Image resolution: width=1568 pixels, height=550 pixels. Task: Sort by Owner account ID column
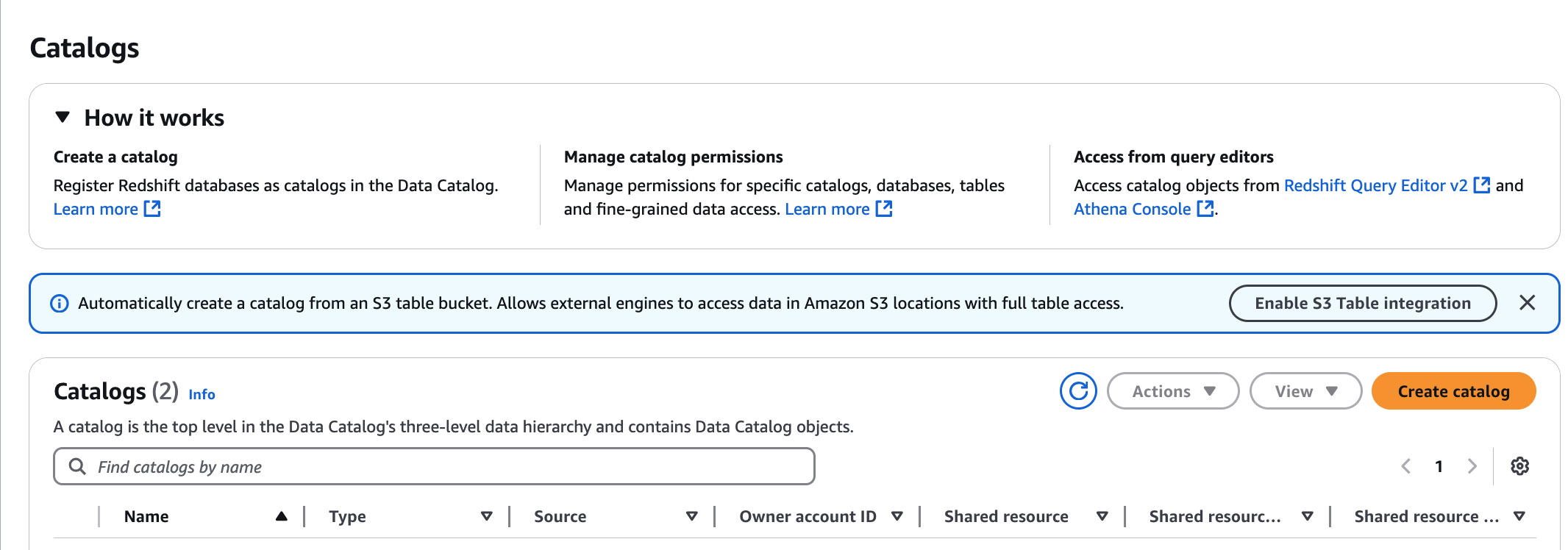coord(897,517)
